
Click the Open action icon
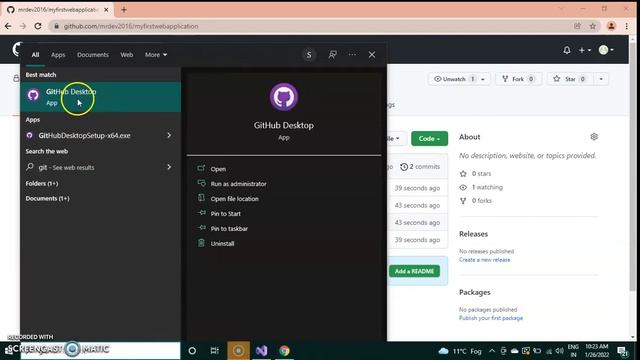[201, 168]
